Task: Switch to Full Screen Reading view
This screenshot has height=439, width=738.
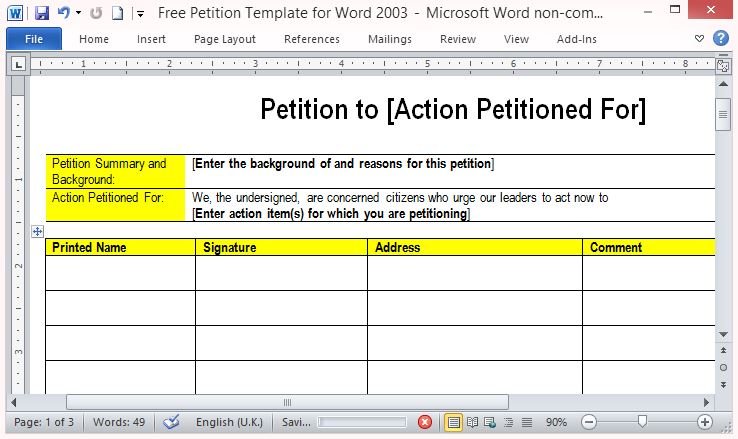Action: pos(472,422)
